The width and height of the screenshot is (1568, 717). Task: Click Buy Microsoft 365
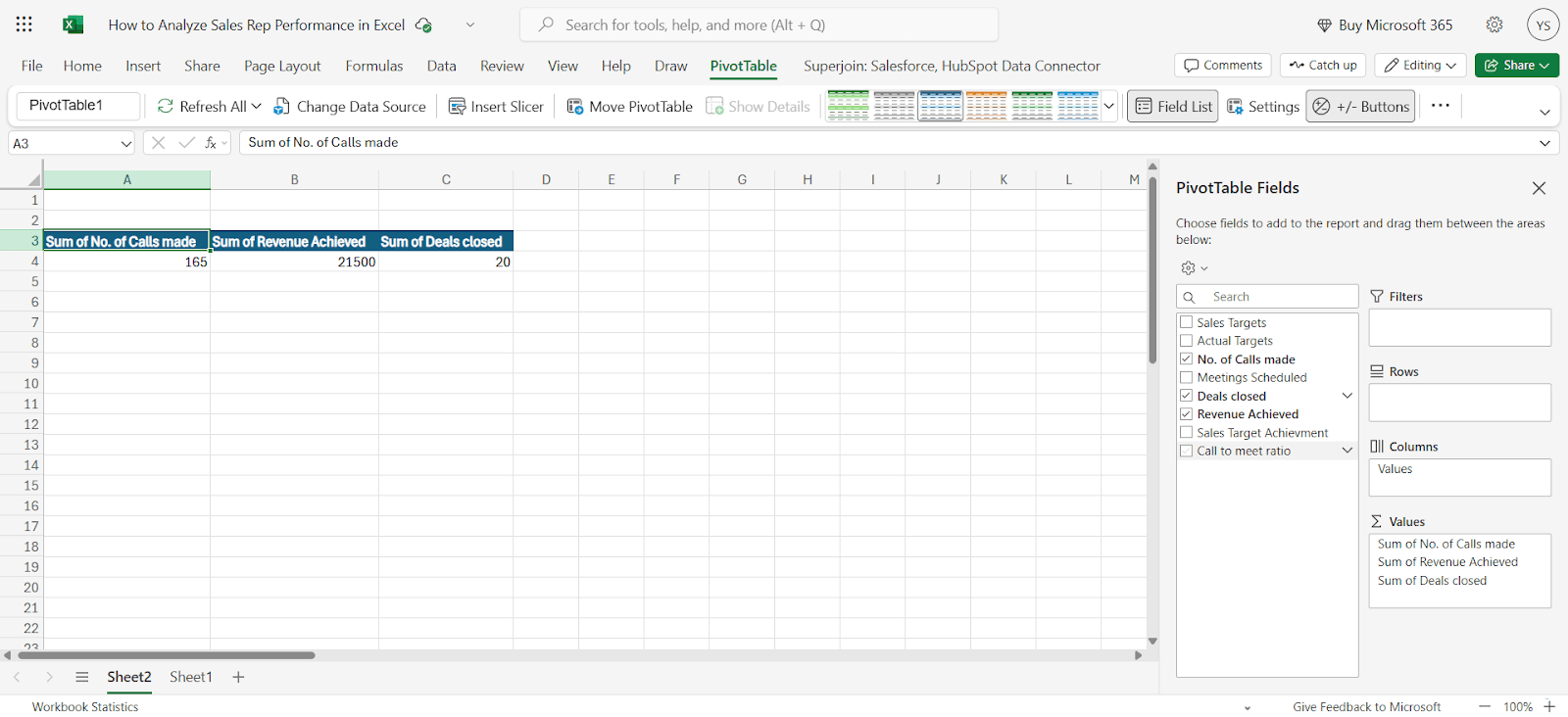point(1384,24)
